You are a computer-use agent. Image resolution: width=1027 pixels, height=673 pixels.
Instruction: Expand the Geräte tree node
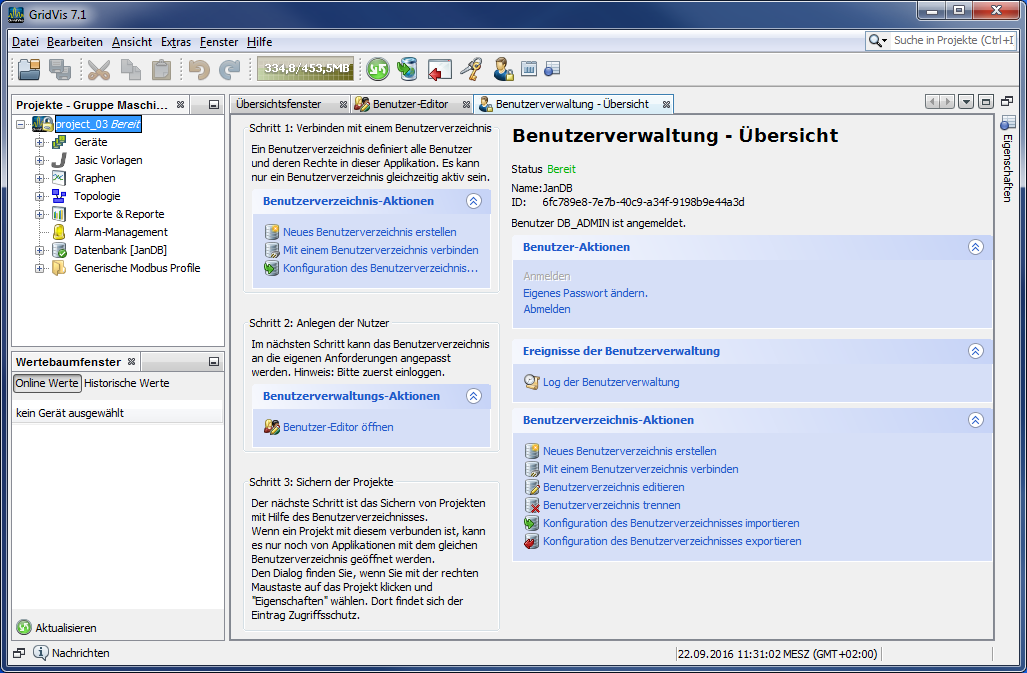pos(39,142)
